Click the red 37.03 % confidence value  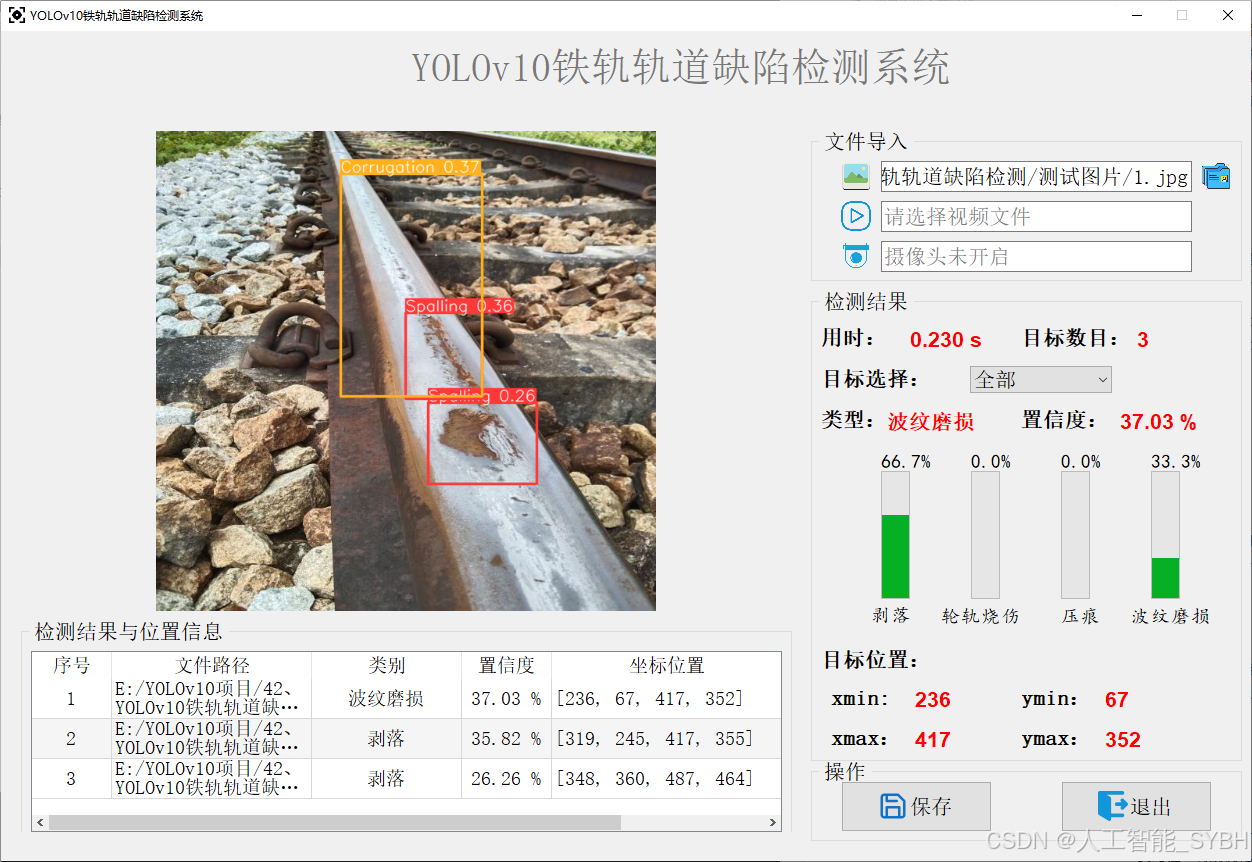pos(1158,422)
